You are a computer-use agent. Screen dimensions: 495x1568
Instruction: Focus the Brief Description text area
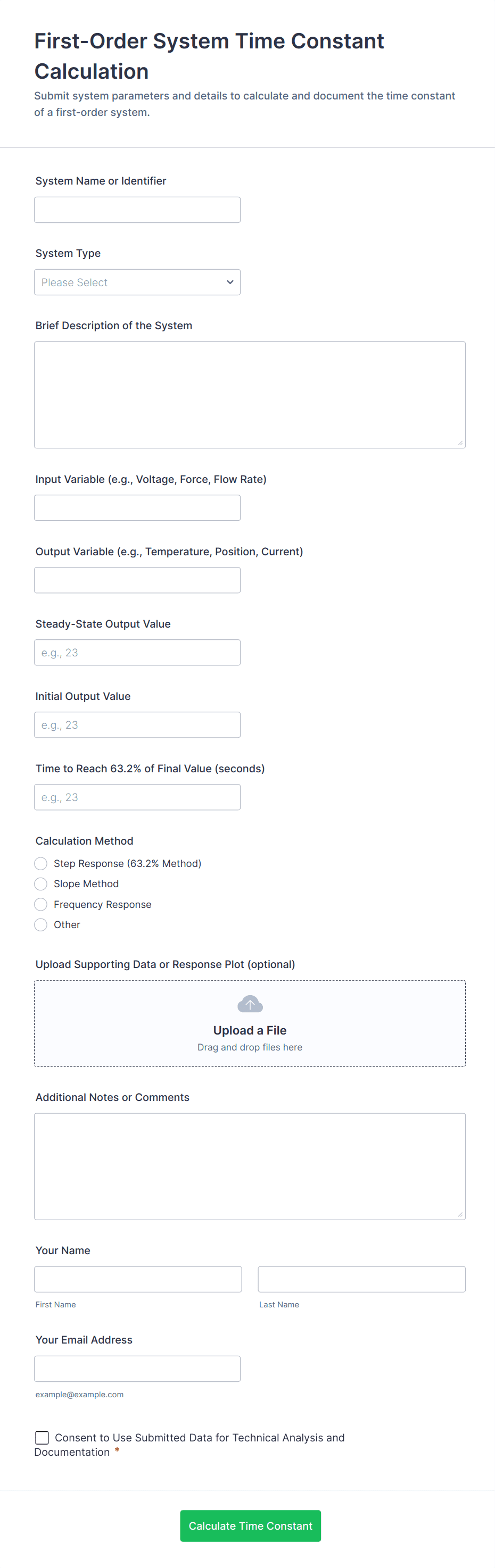coord(250,395)
